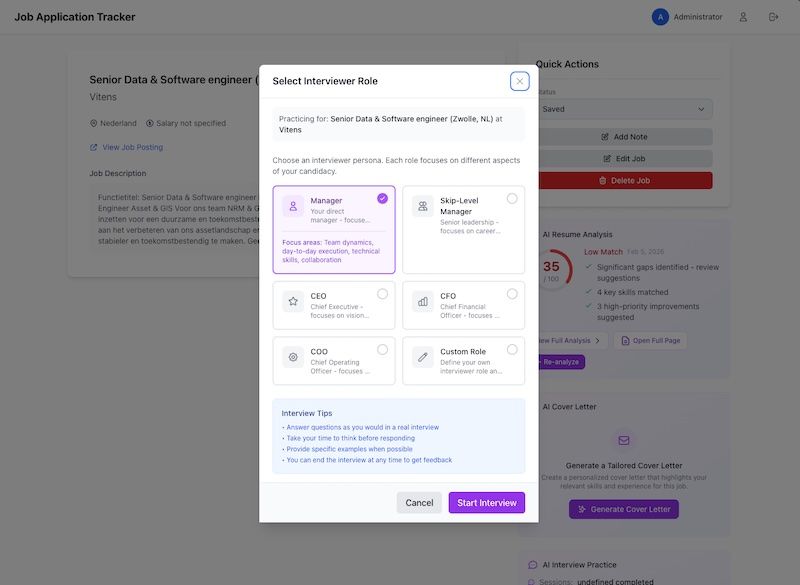Image resolution: width=800 pixels, height=585 pixels.
Task: Expand View Full Analysis chevron
Action: click(597, 341)
